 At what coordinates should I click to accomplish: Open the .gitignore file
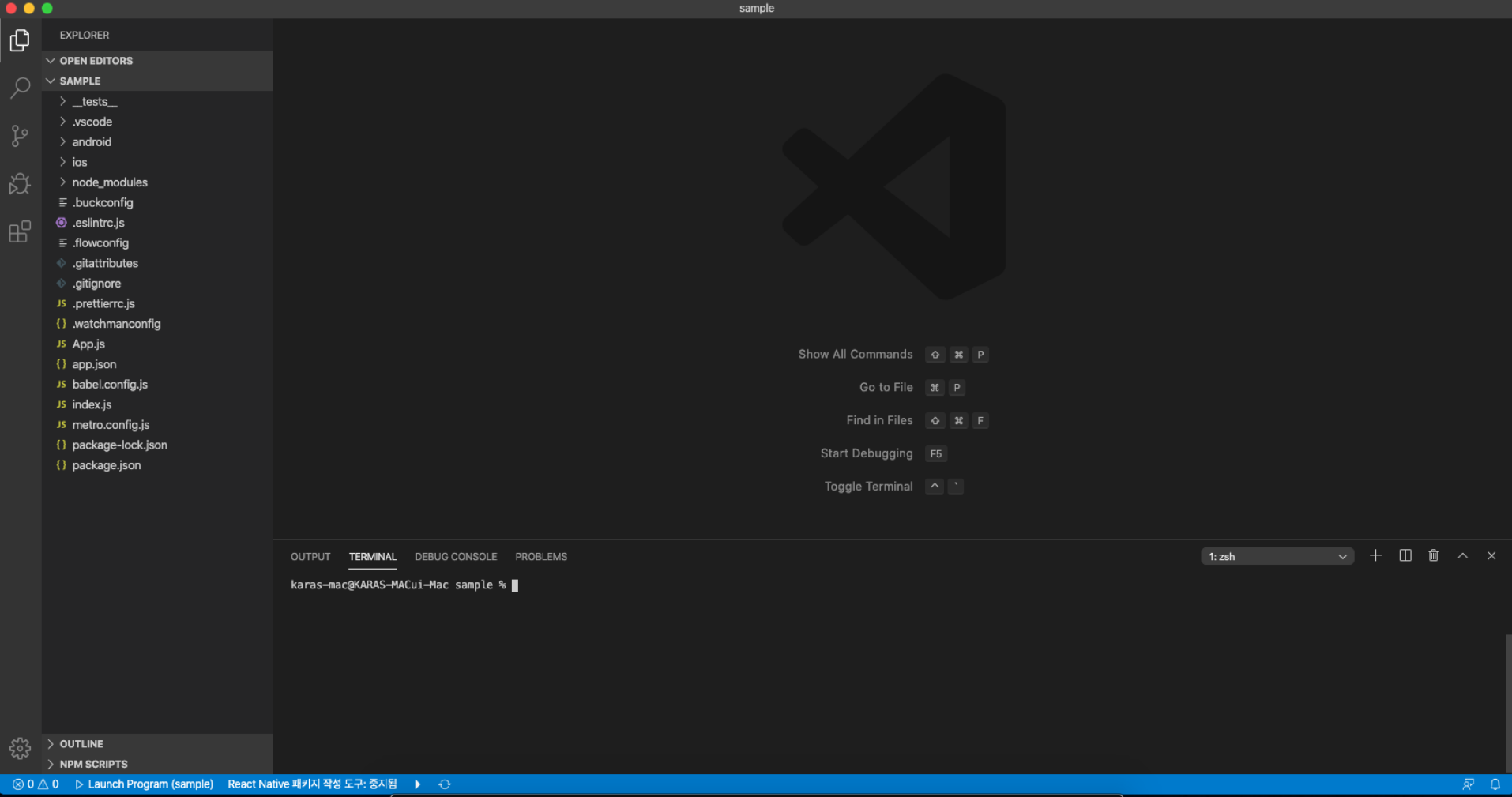[x=157, y=284]
